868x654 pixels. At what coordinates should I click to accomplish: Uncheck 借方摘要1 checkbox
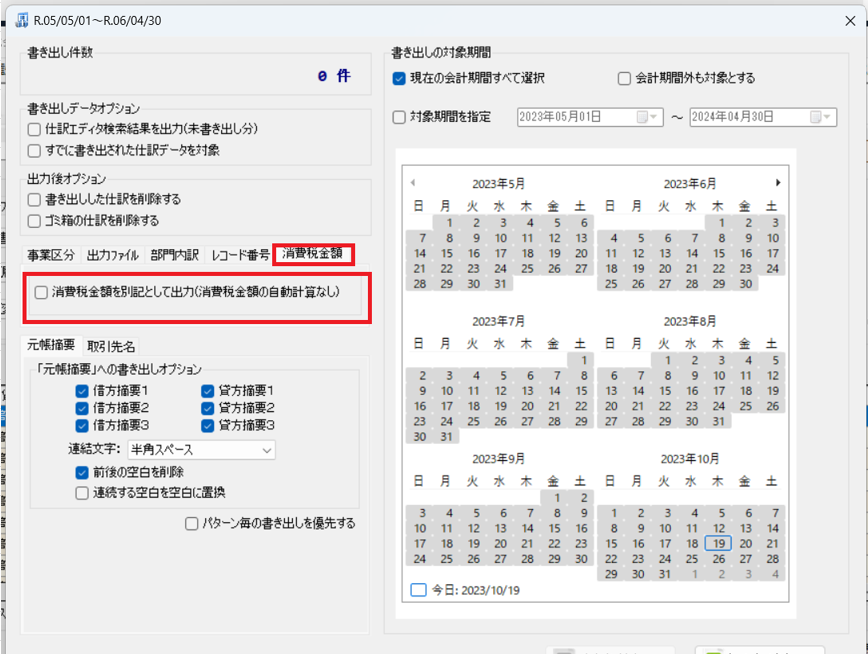(82, 392)
